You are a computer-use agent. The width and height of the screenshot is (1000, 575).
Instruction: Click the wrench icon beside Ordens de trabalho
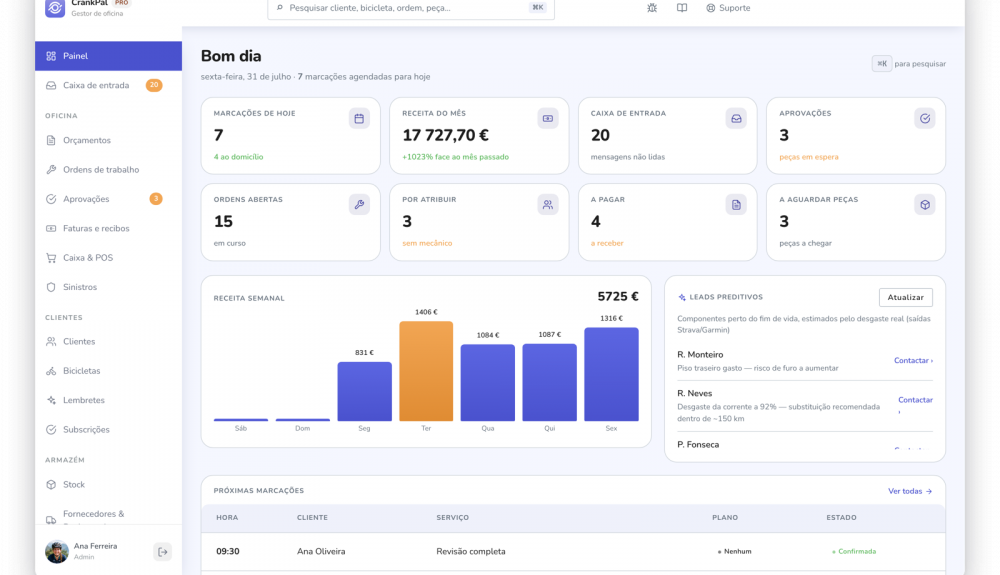point(51,170)
